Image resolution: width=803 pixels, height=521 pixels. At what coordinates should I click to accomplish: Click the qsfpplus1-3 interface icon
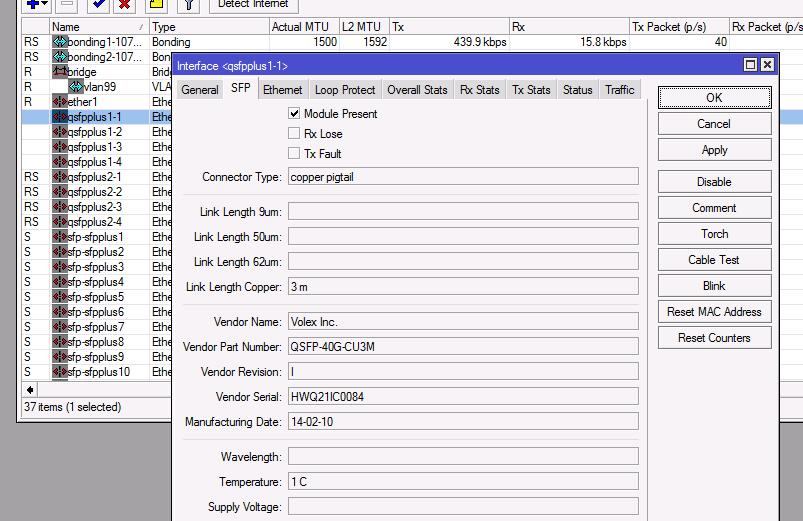click(59, 147)
